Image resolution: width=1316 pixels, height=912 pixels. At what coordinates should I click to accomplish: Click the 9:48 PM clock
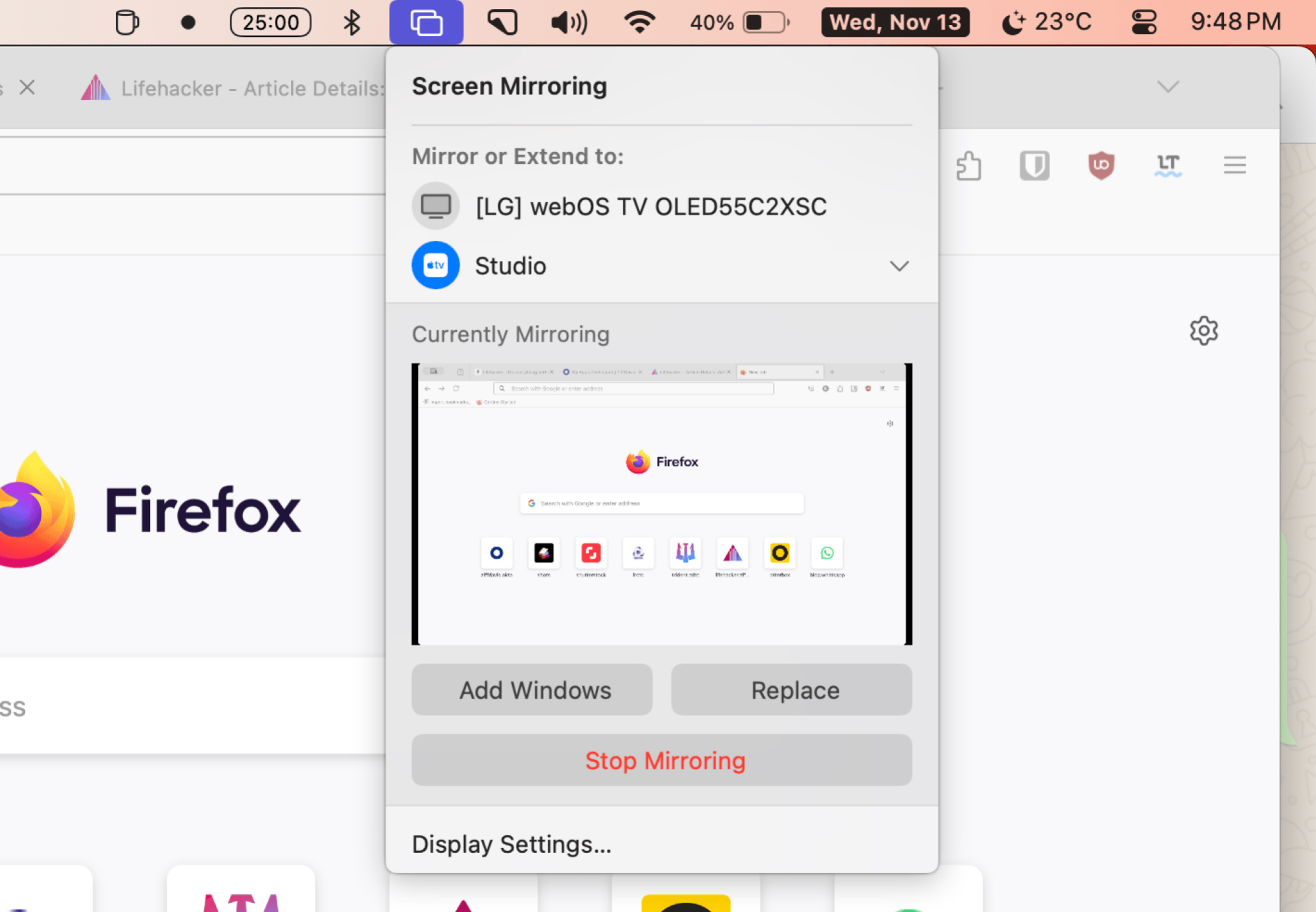[x=1236, y=22]
